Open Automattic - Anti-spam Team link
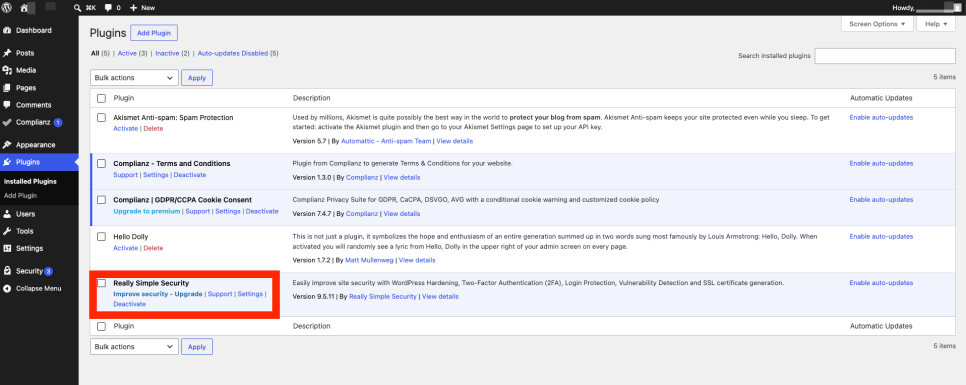966x385 pixels. point(386,141)
